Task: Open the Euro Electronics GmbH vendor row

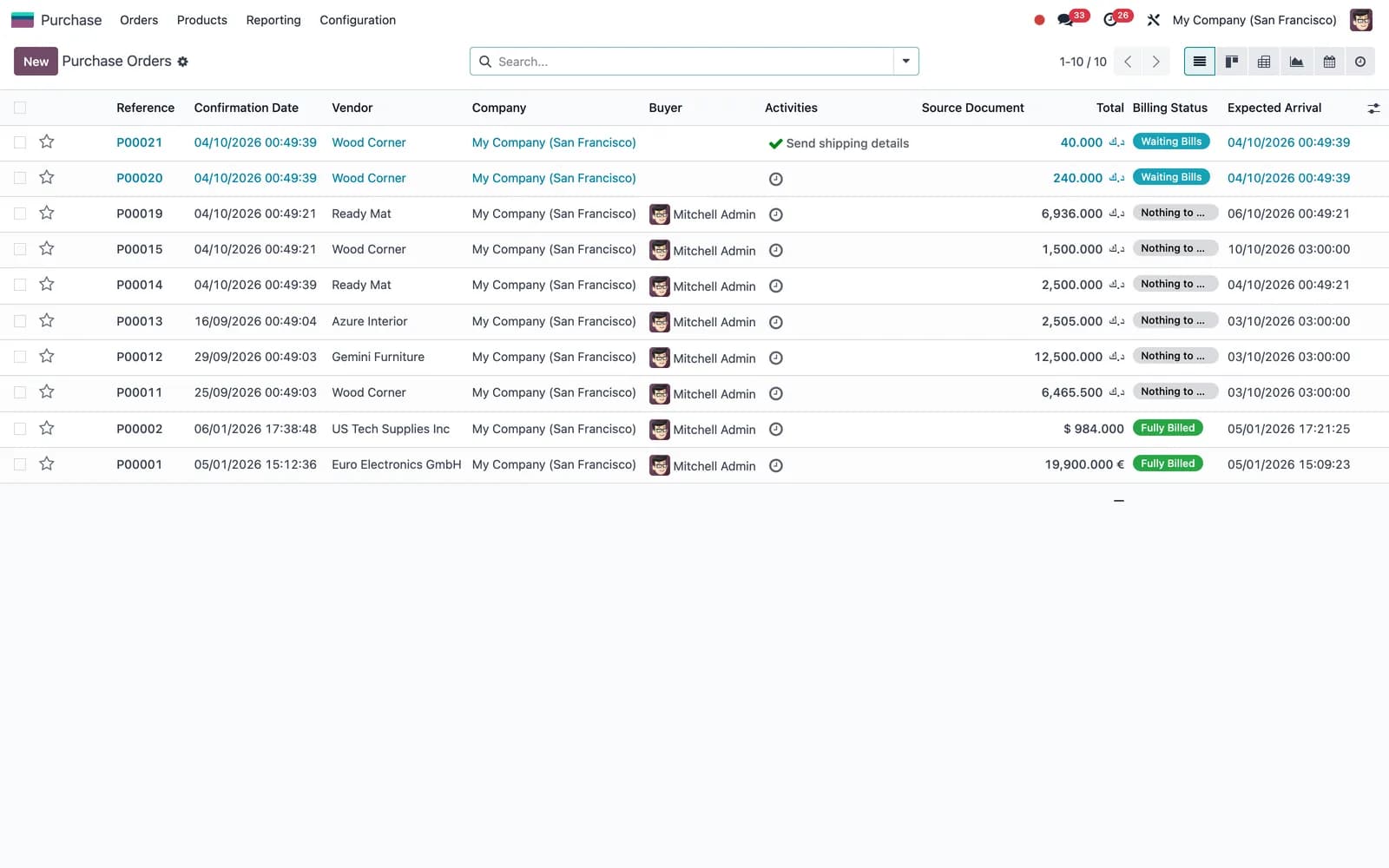Action: (396, 464)
